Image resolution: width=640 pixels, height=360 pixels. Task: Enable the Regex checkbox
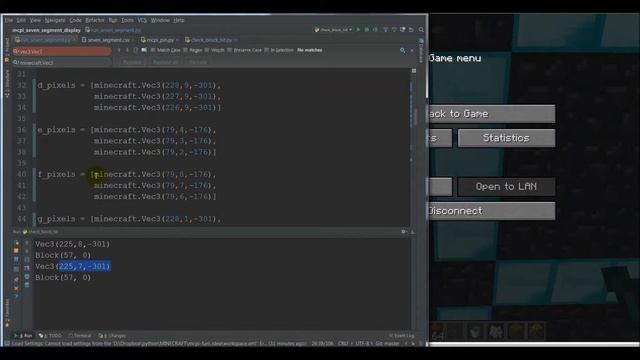tap(185, 50)
